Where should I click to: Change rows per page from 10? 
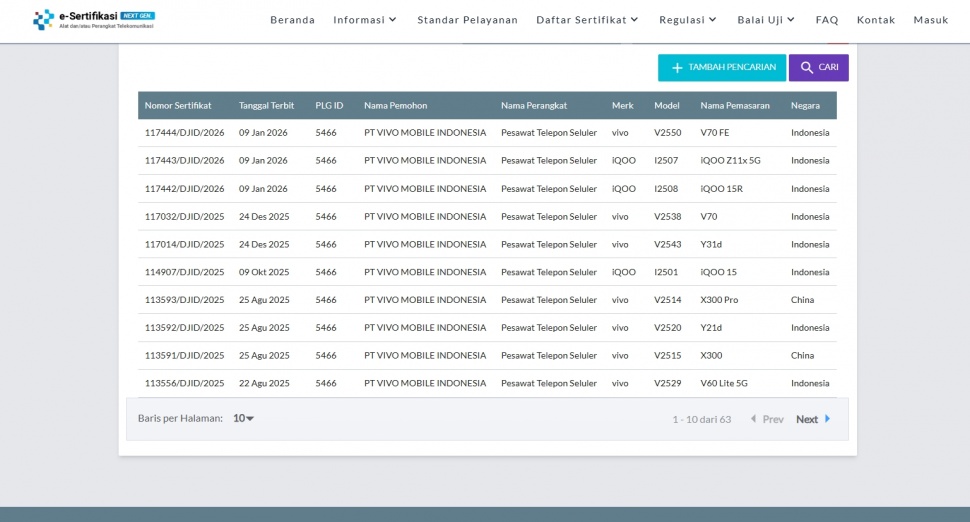(x=243, y=418)
